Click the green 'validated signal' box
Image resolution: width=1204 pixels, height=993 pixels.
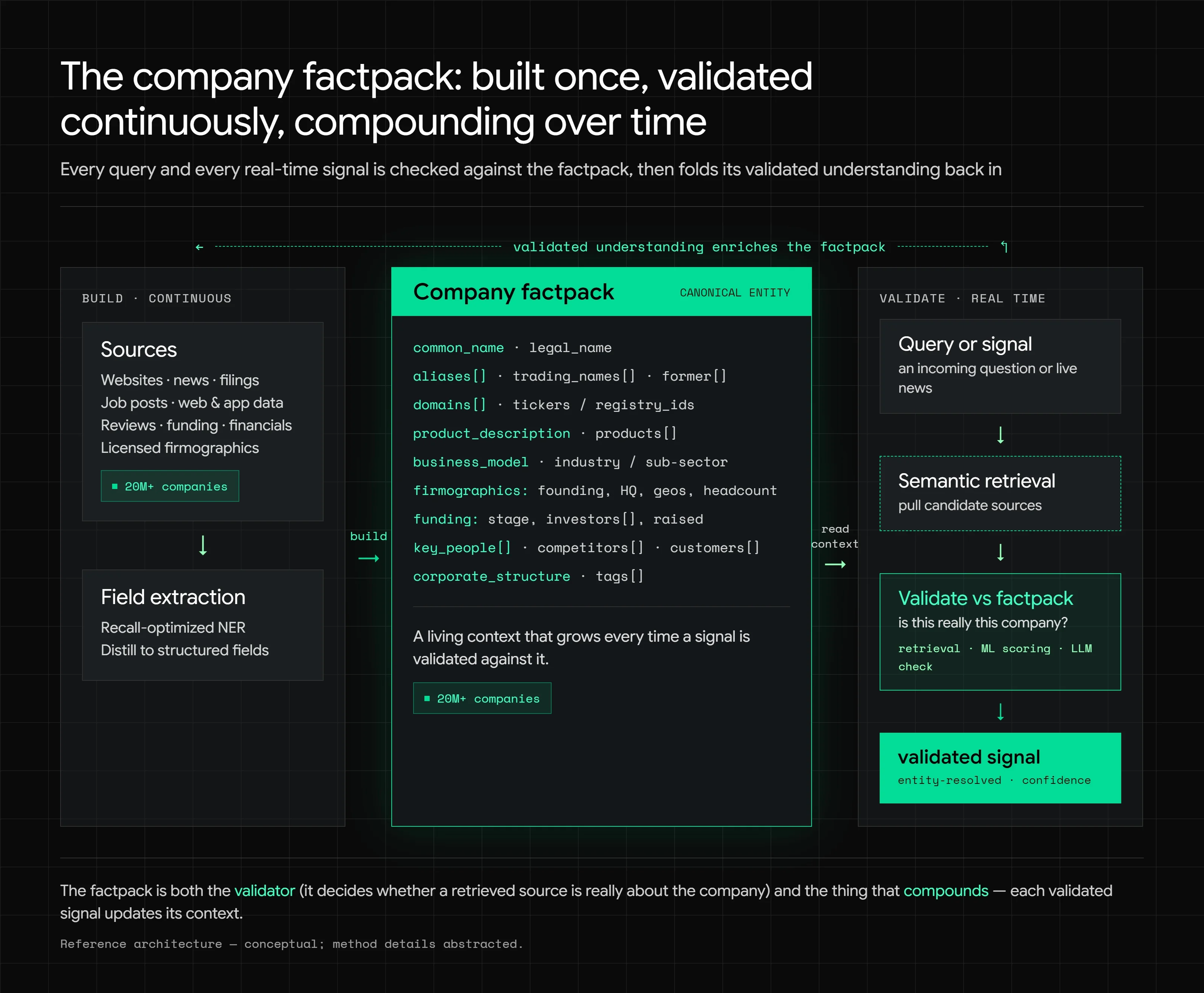click(x=1000, y=768)
